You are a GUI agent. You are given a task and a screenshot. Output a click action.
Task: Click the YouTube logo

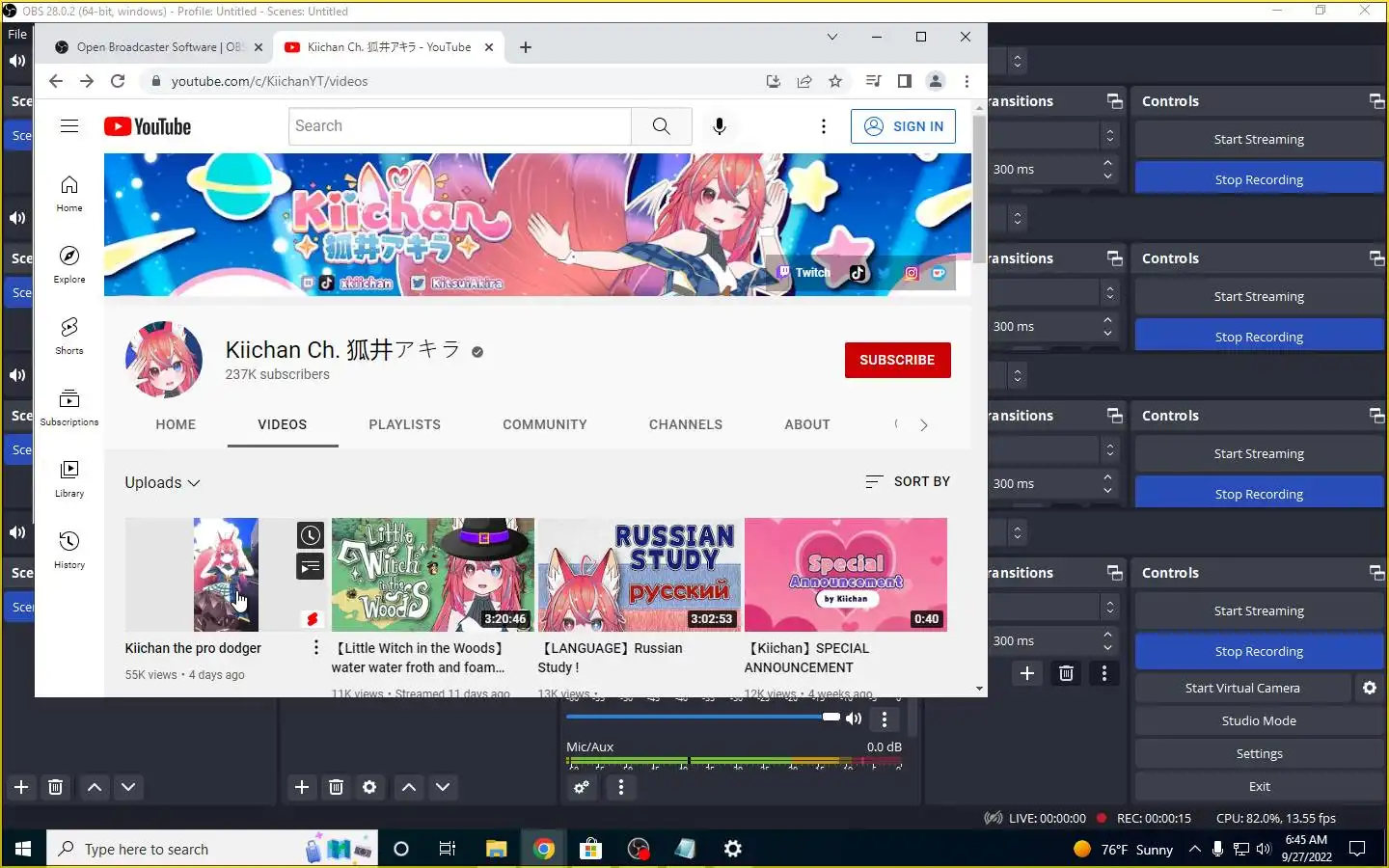coord(148,126)
